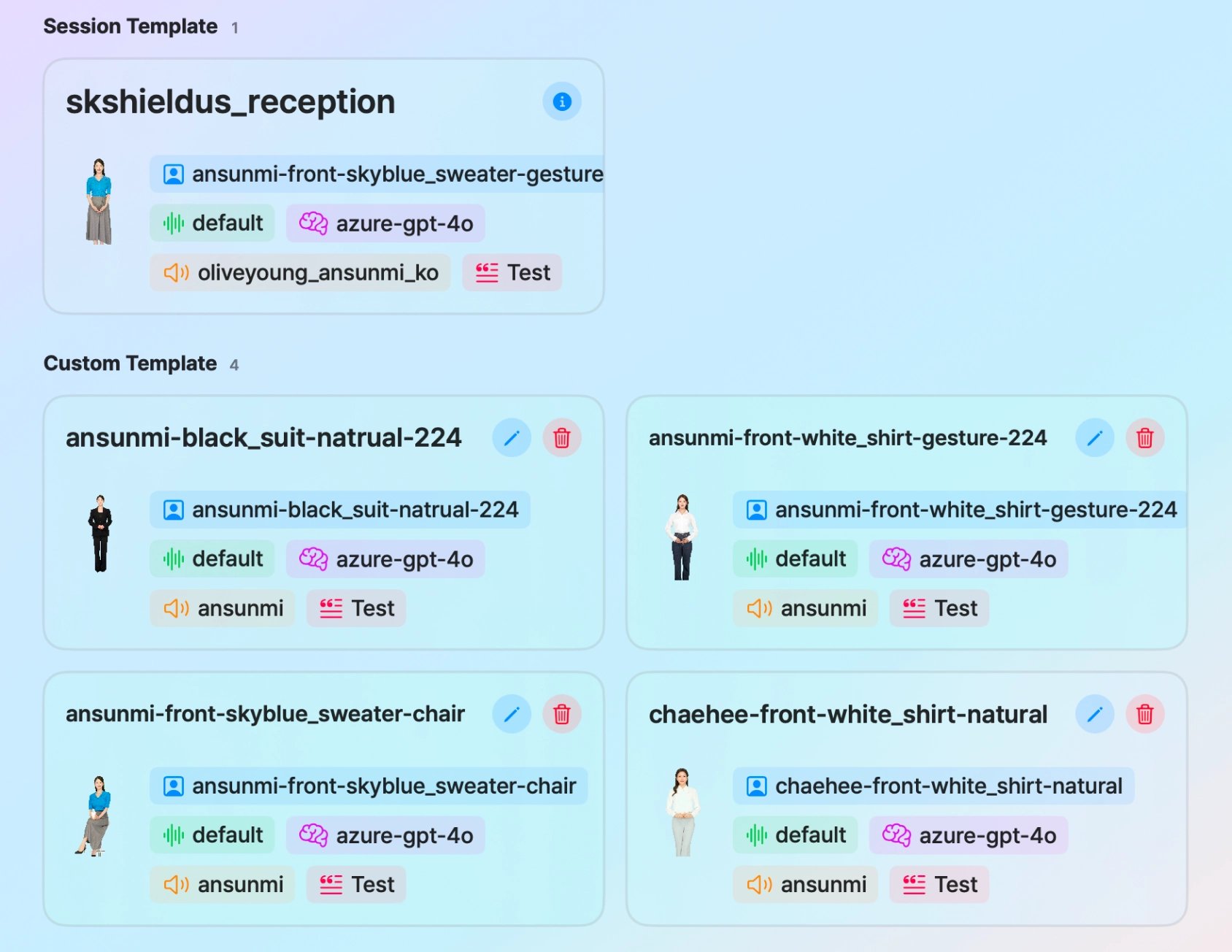Delete the ansunmi-black_suit-natrual-224 template

click(x=561, y=438)
